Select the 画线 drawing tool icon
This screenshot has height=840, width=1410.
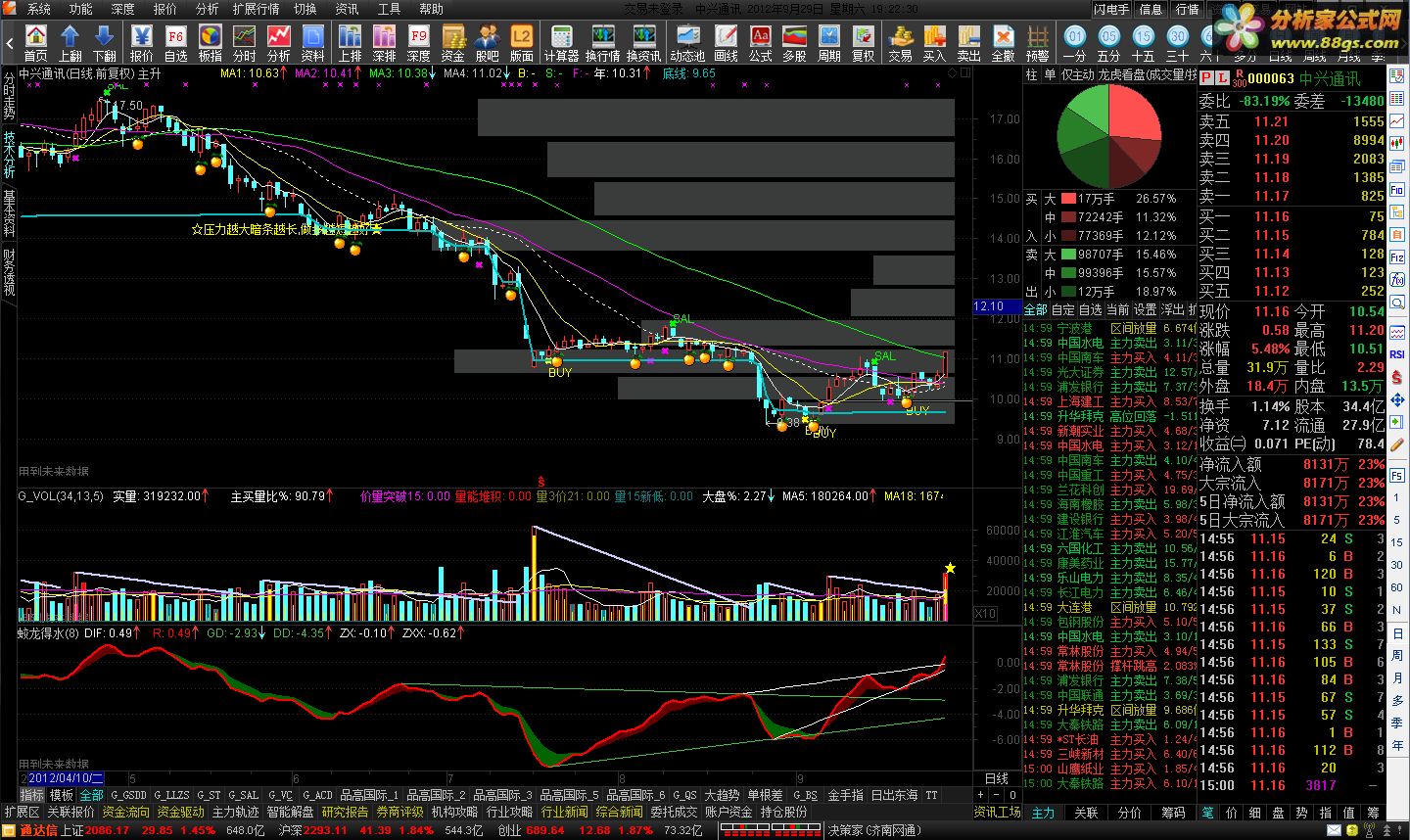coord(726,43)
